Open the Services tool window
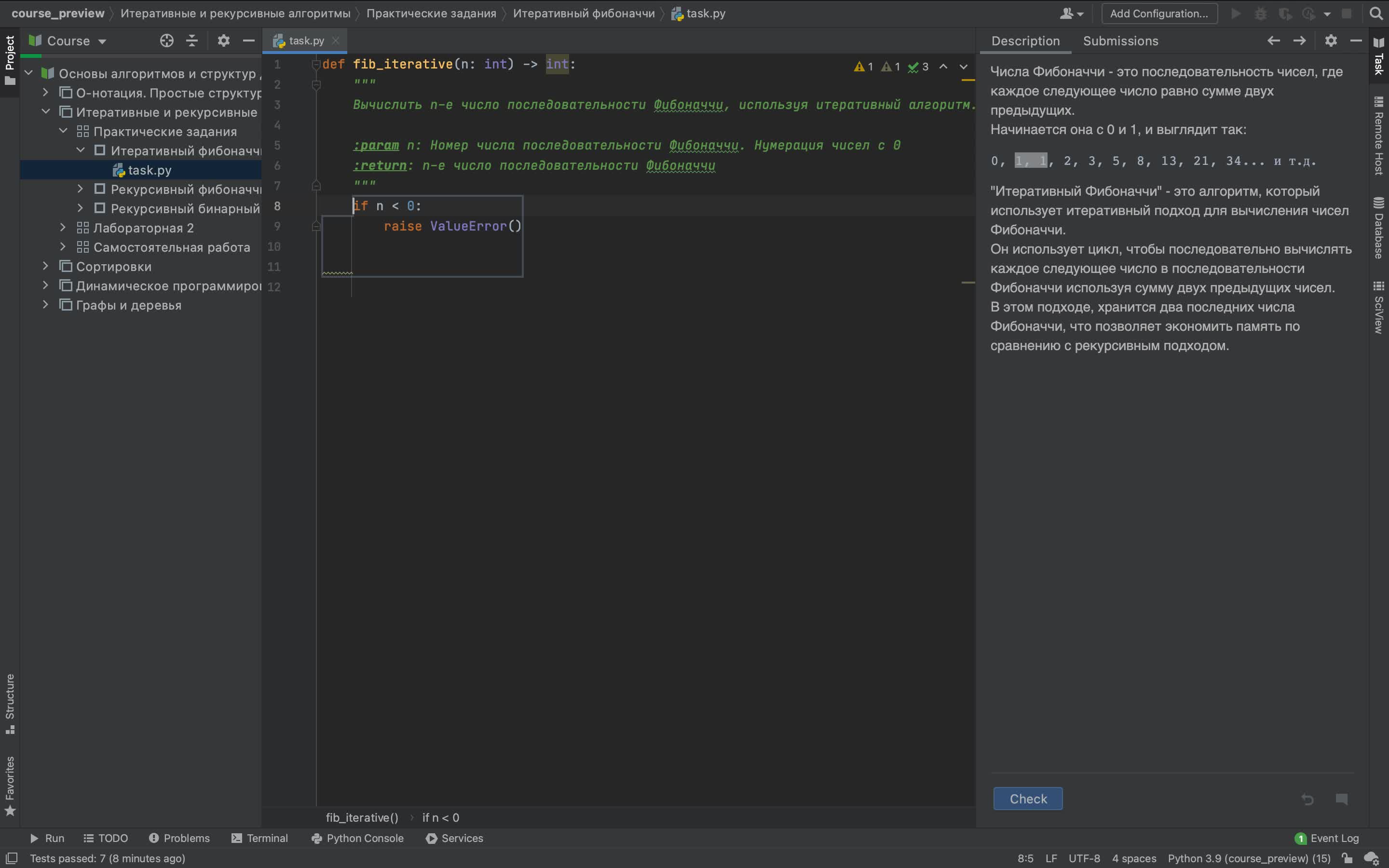The height and width of the screenshot is (868, 1389). (455, 838)
